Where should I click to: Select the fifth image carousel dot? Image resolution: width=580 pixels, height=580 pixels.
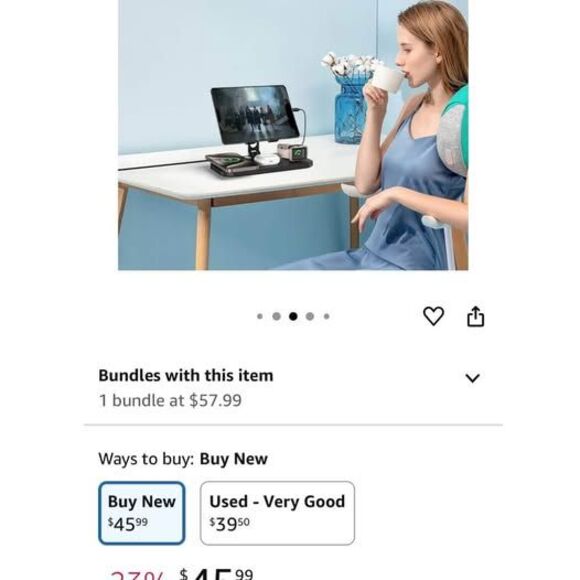(327, 316)
